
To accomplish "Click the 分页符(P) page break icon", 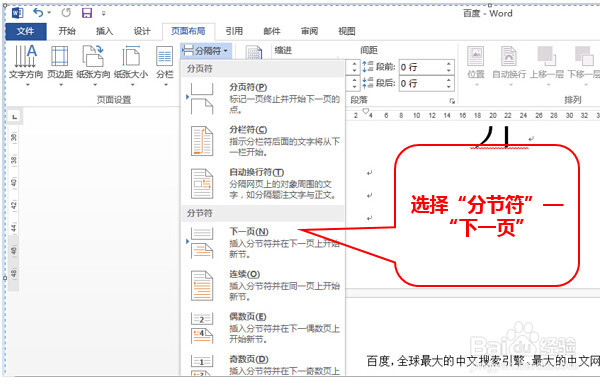I will [202, 99].
